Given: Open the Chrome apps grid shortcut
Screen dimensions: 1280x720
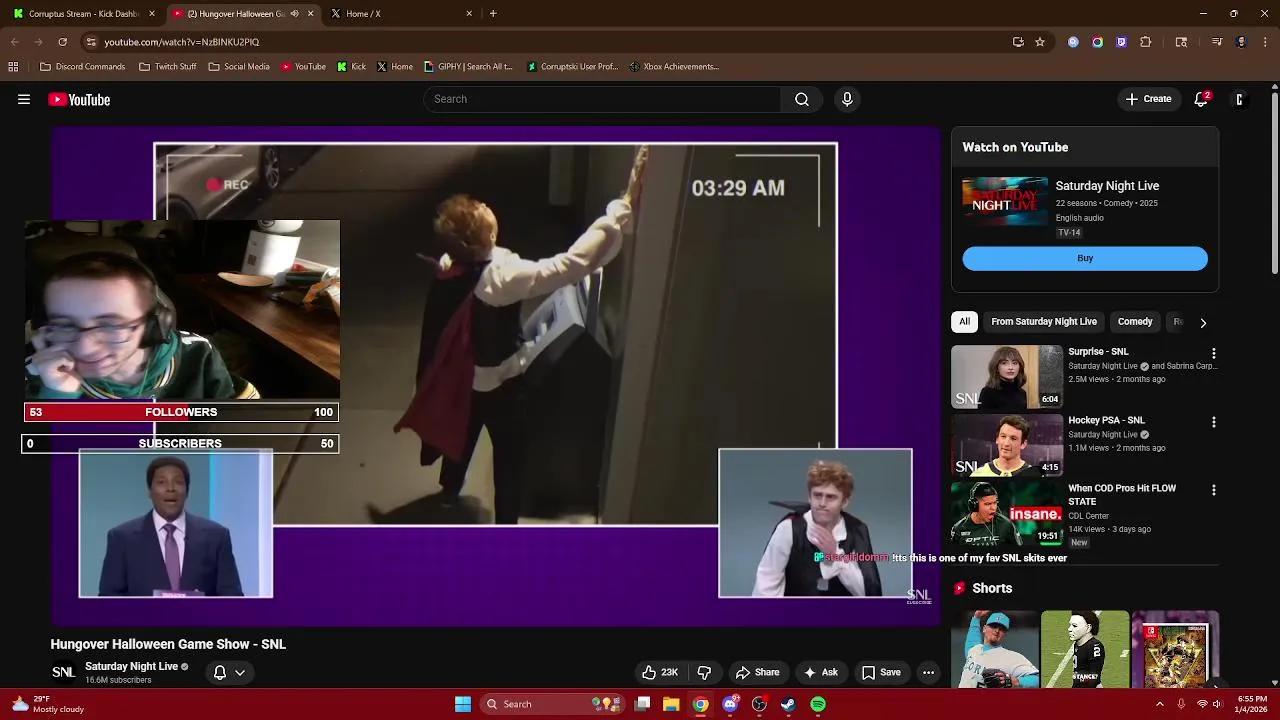Looking at the screenshot, I should point(13,67).
